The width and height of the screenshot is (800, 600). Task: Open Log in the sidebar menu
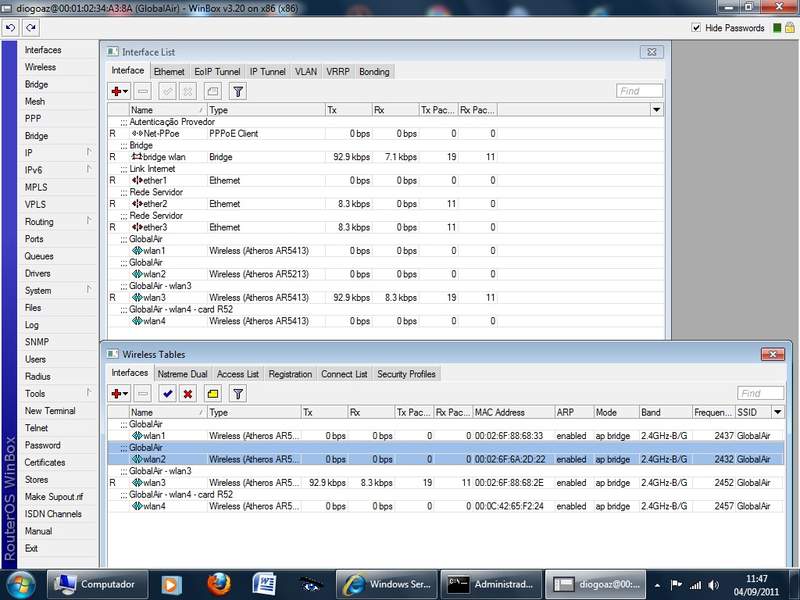[x=32, y=325]
